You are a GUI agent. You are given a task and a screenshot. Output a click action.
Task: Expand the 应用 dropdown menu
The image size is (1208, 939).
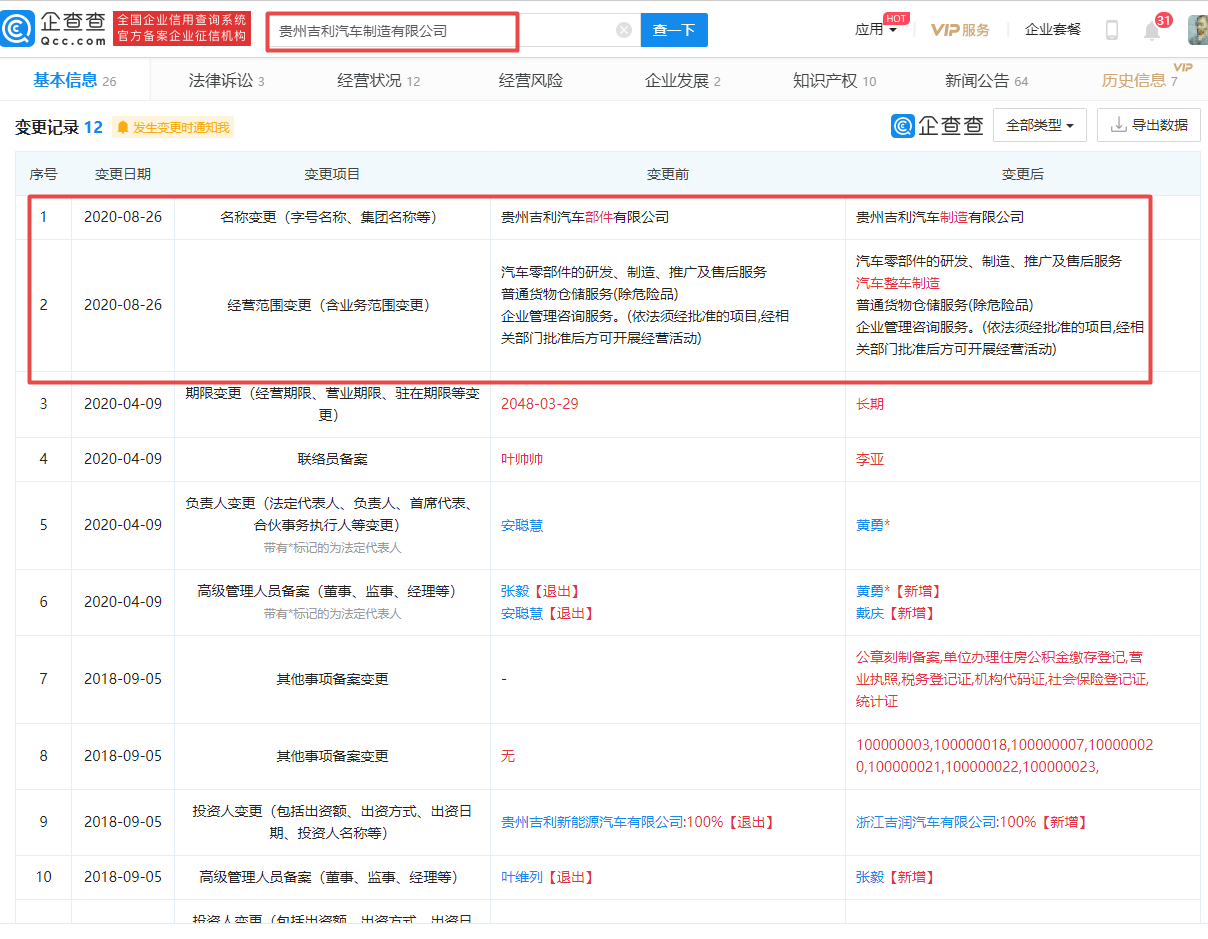click(876, 30)
